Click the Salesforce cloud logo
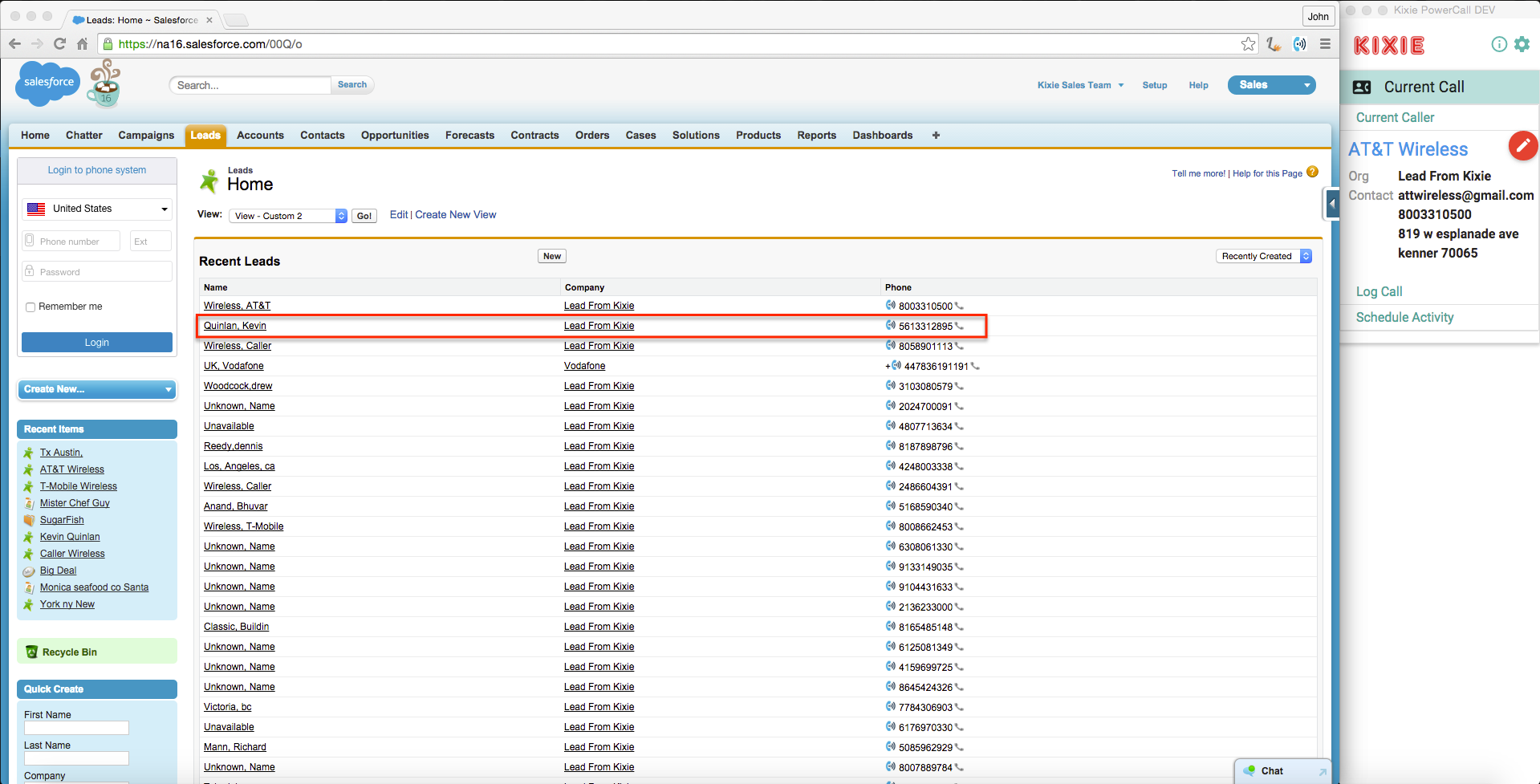 pos(48,83)
